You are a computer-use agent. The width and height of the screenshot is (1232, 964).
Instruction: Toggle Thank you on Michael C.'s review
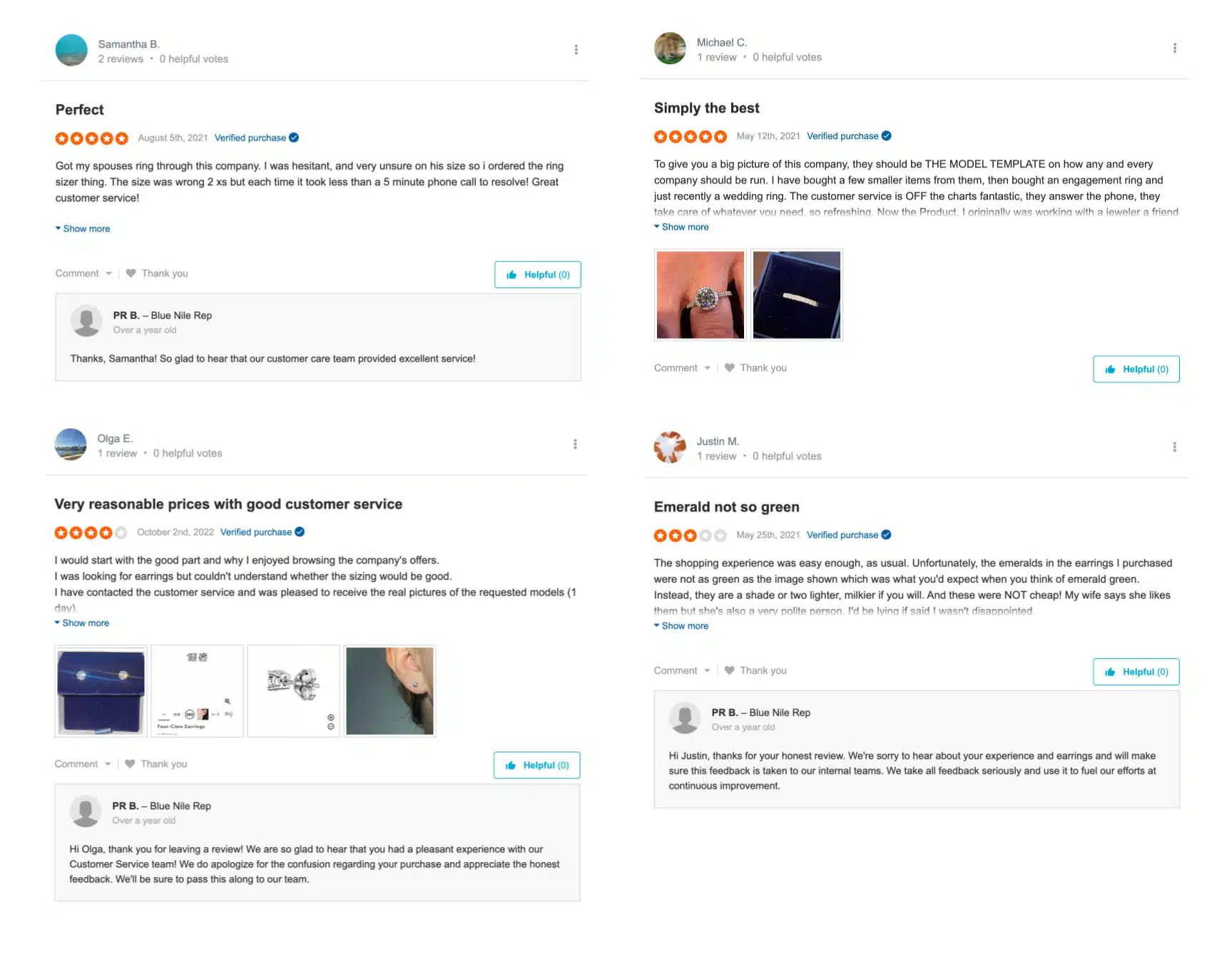coord(763,367)
